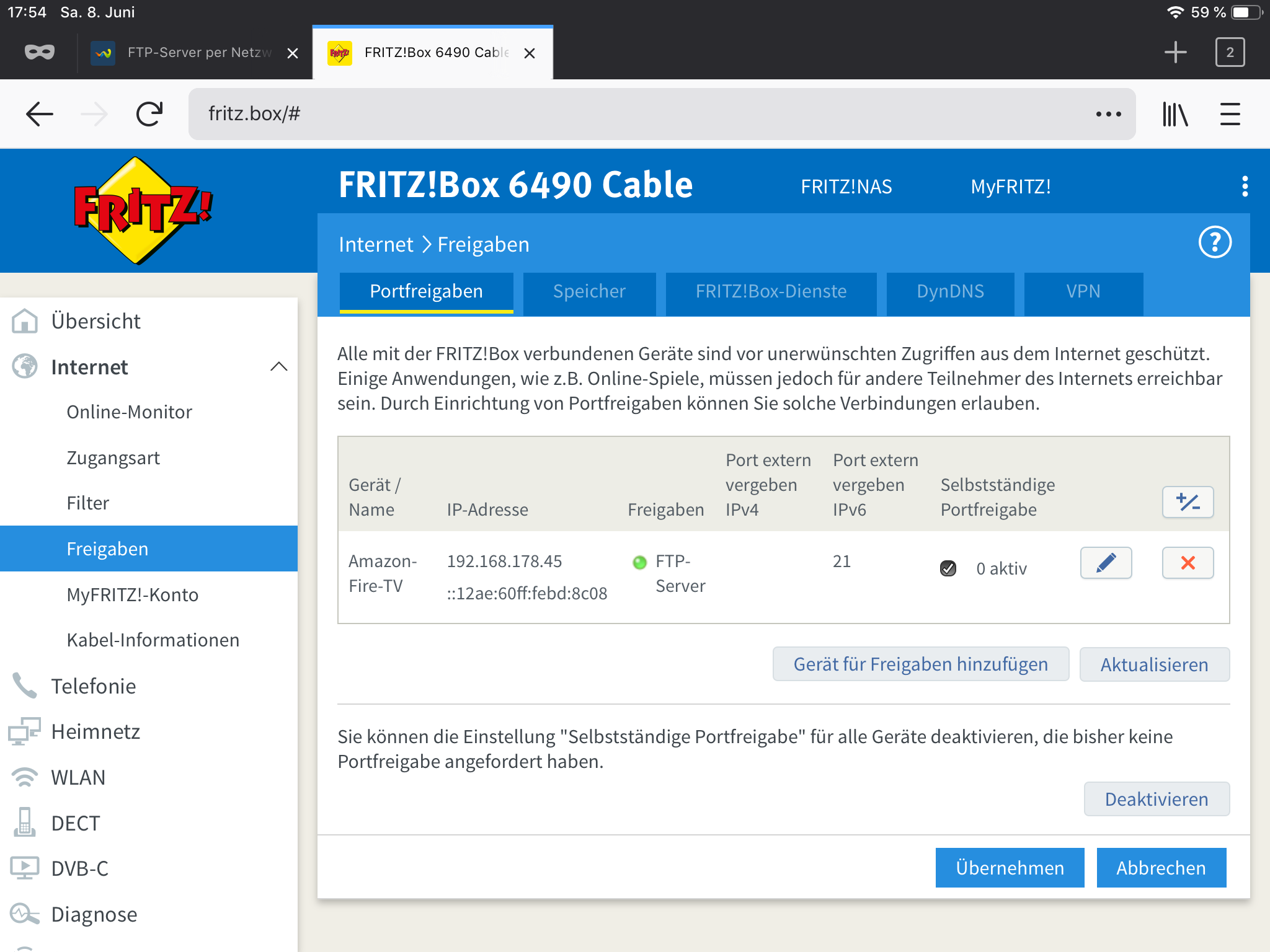Open FRITZ!NAS

846,187
